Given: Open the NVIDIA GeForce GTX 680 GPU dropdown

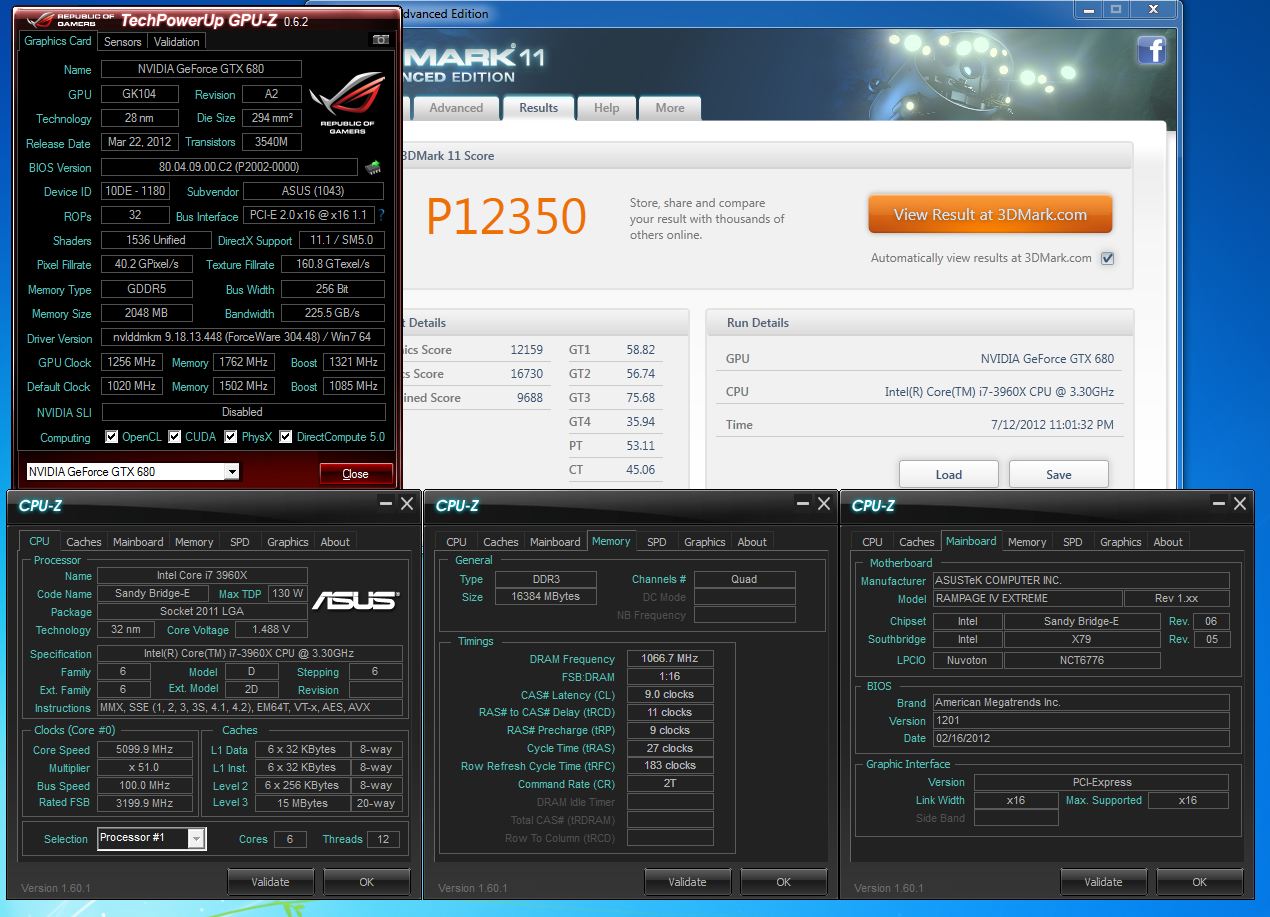Looking at the screenshot, I should click(132, 472).
